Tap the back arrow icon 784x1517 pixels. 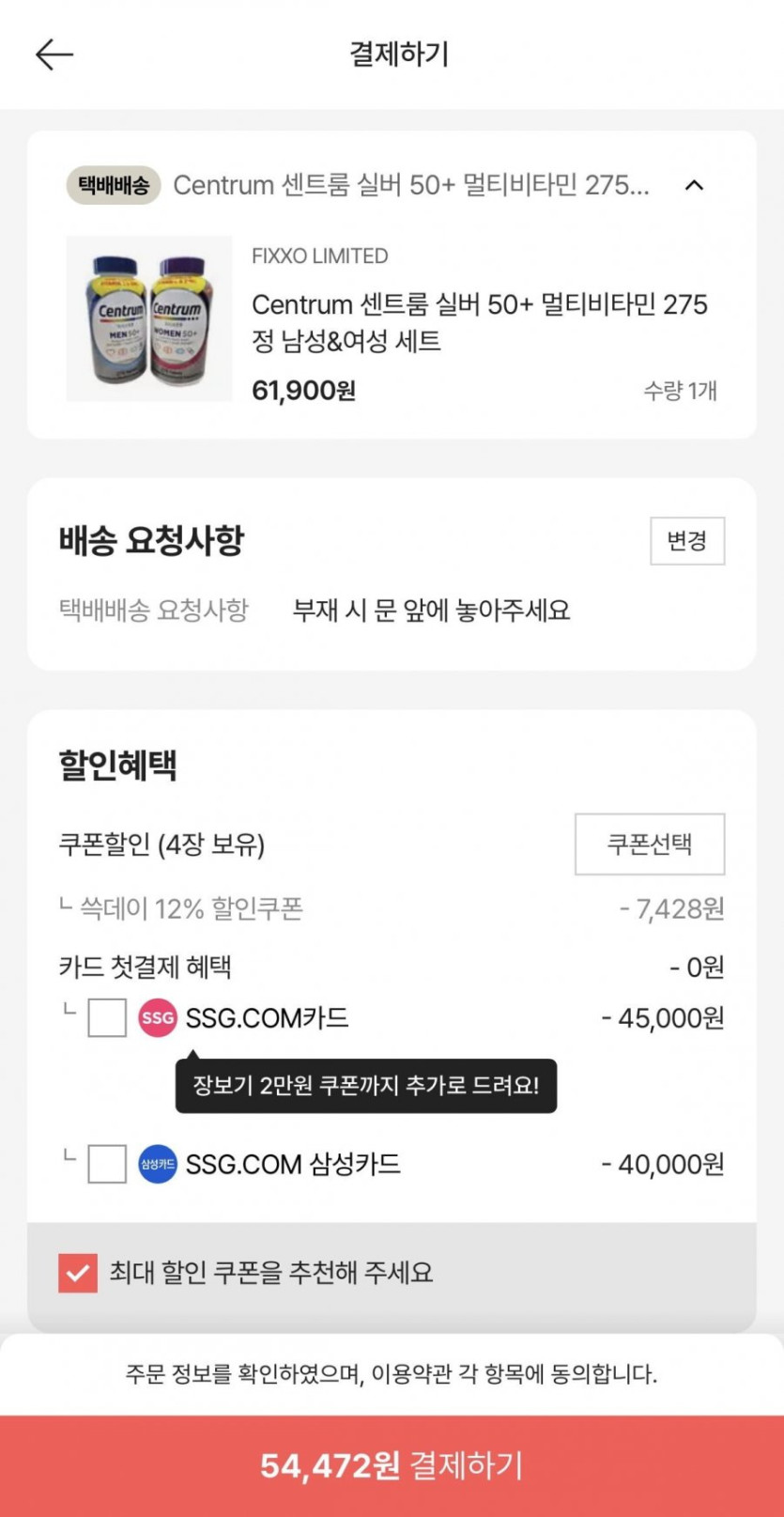pos(54,54)
